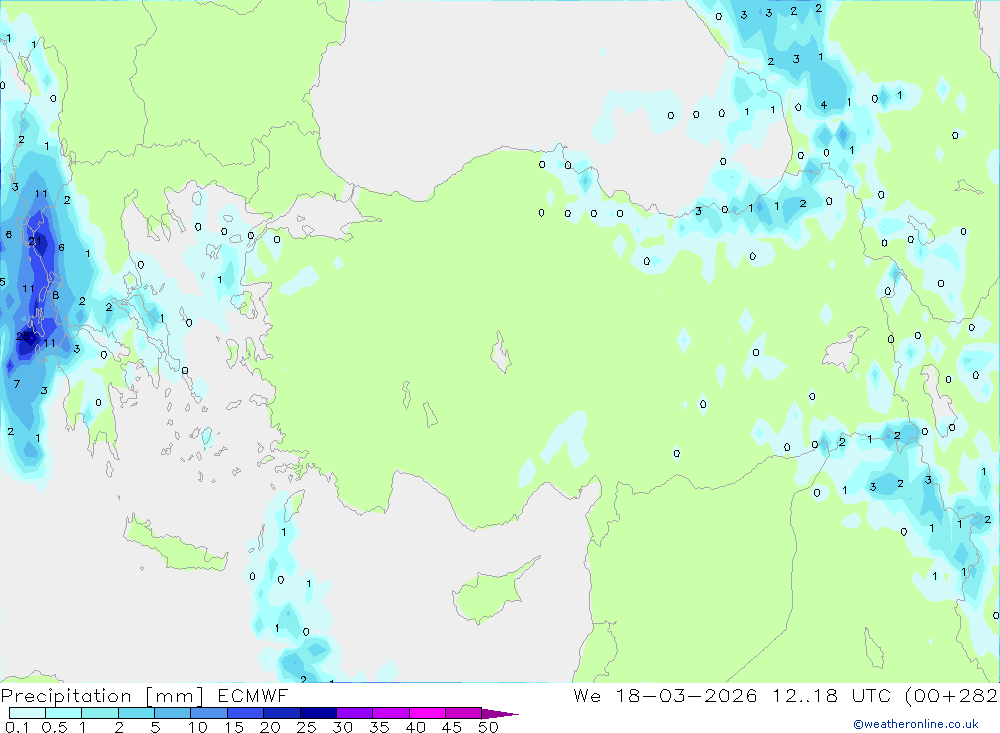
Task: Pick the 5–10 mm blue legend swatch
Action: pos(172,713)
